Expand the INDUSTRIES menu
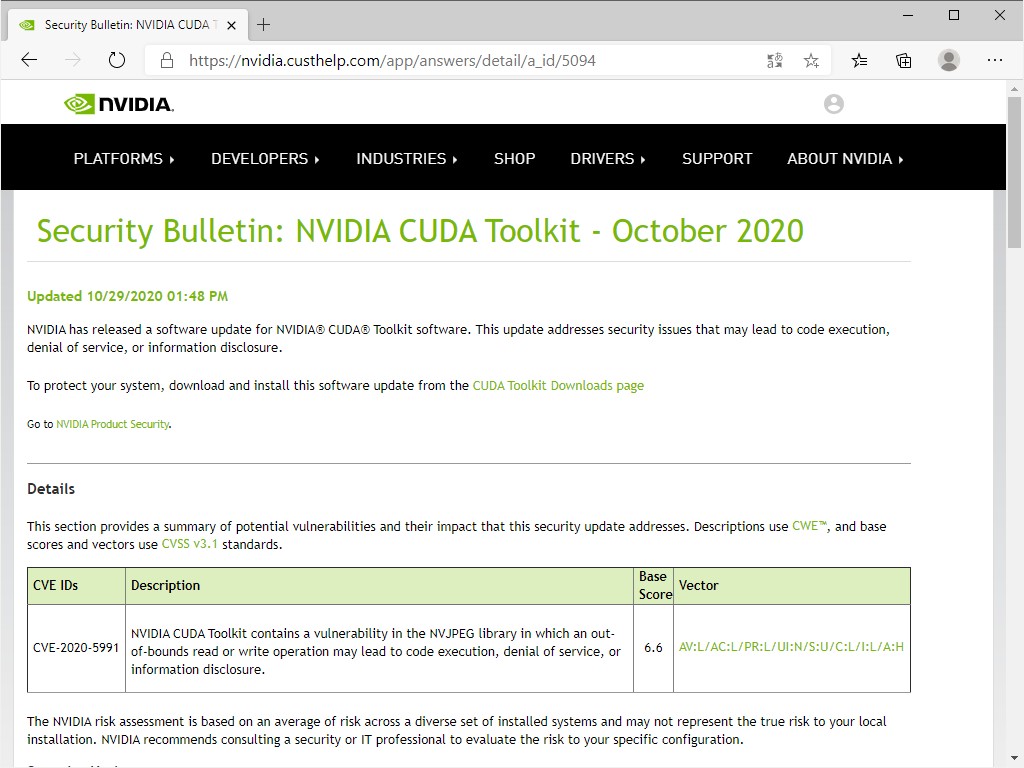 407,159
